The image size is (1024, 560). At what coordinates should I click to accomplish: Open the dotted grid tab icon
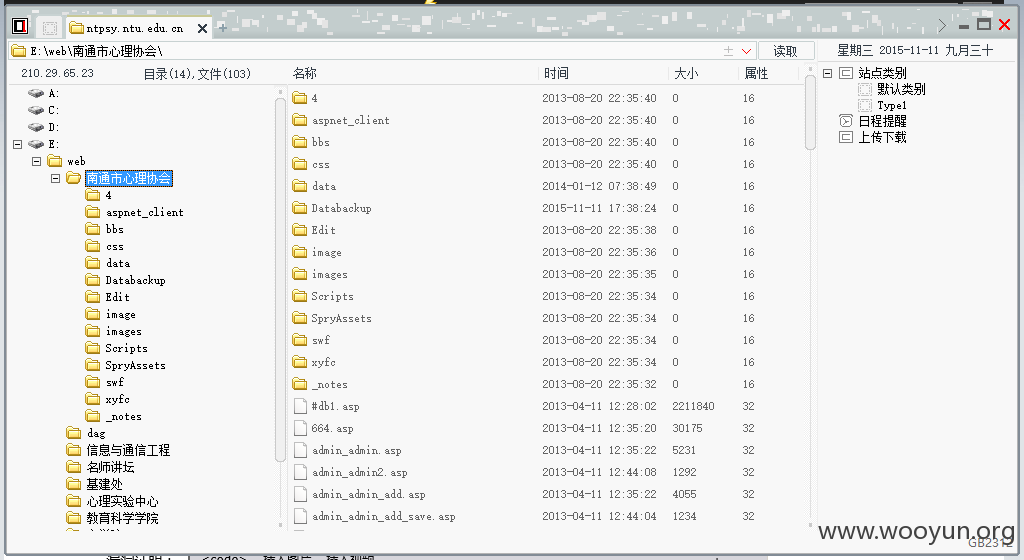pos(50,27)
